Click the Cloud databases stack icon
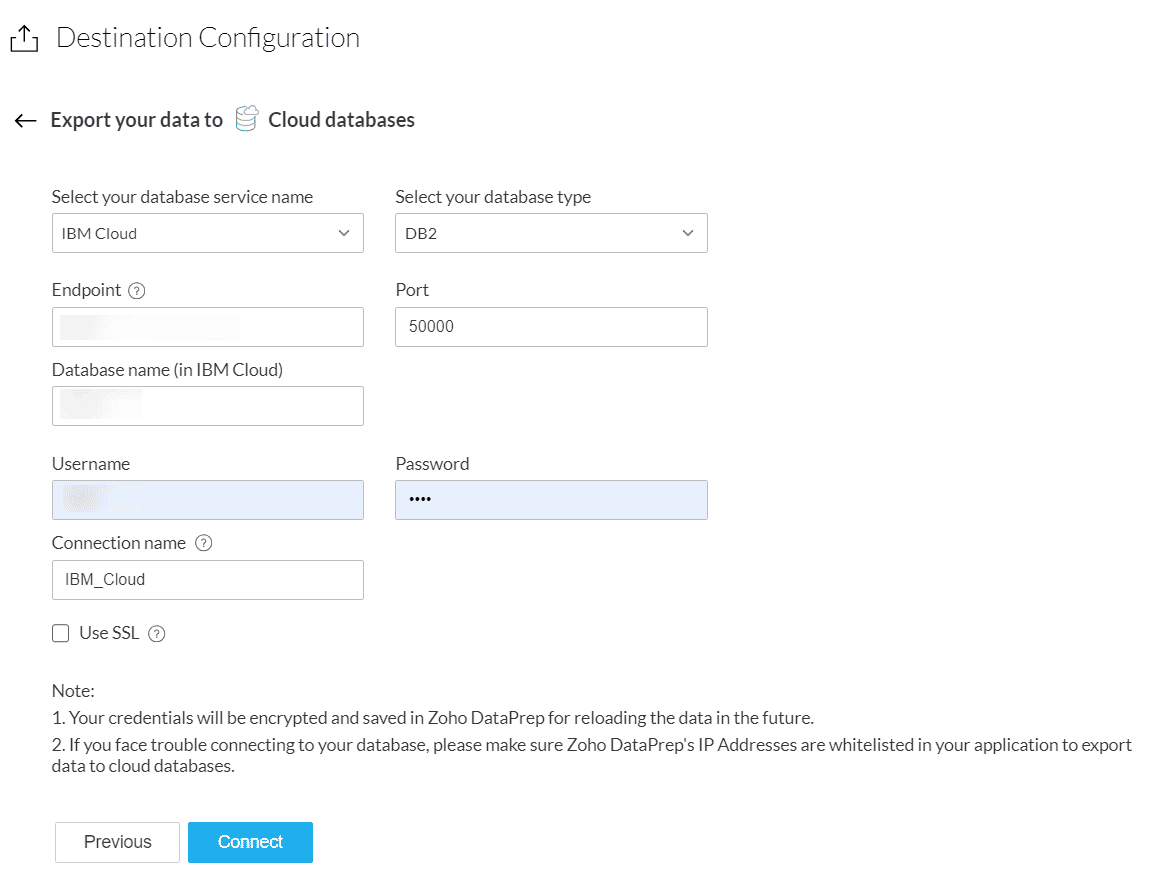Screen dimensions: 1149x875 point(246,119)
